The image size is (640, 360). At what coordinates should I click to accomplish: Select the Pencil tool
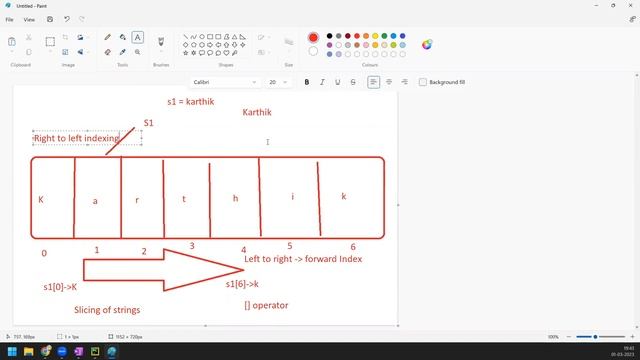click(108, 37)
